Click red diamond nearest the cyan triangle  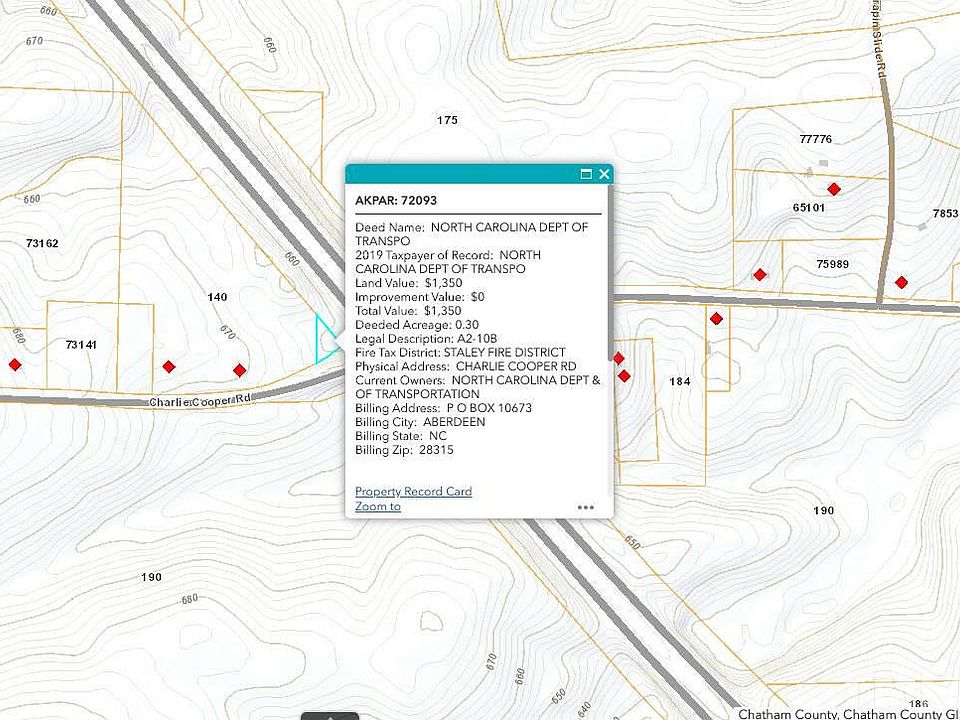(239, 370)
